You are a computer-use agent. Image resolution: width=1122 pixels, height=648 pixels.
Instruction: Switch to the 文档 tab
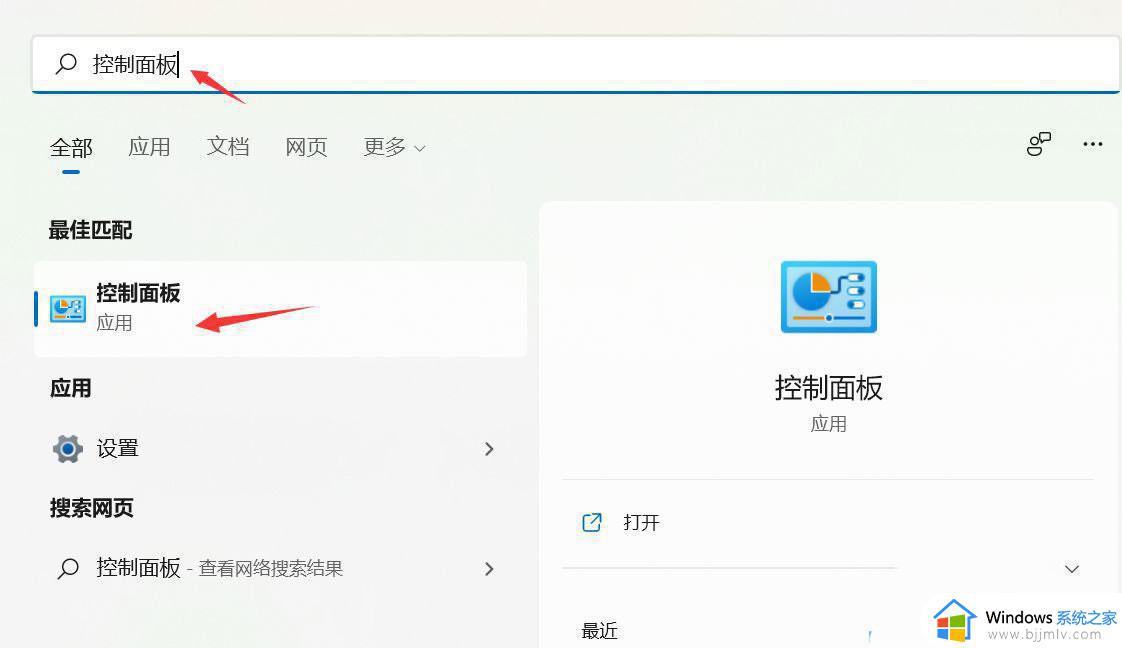(228, 147)
